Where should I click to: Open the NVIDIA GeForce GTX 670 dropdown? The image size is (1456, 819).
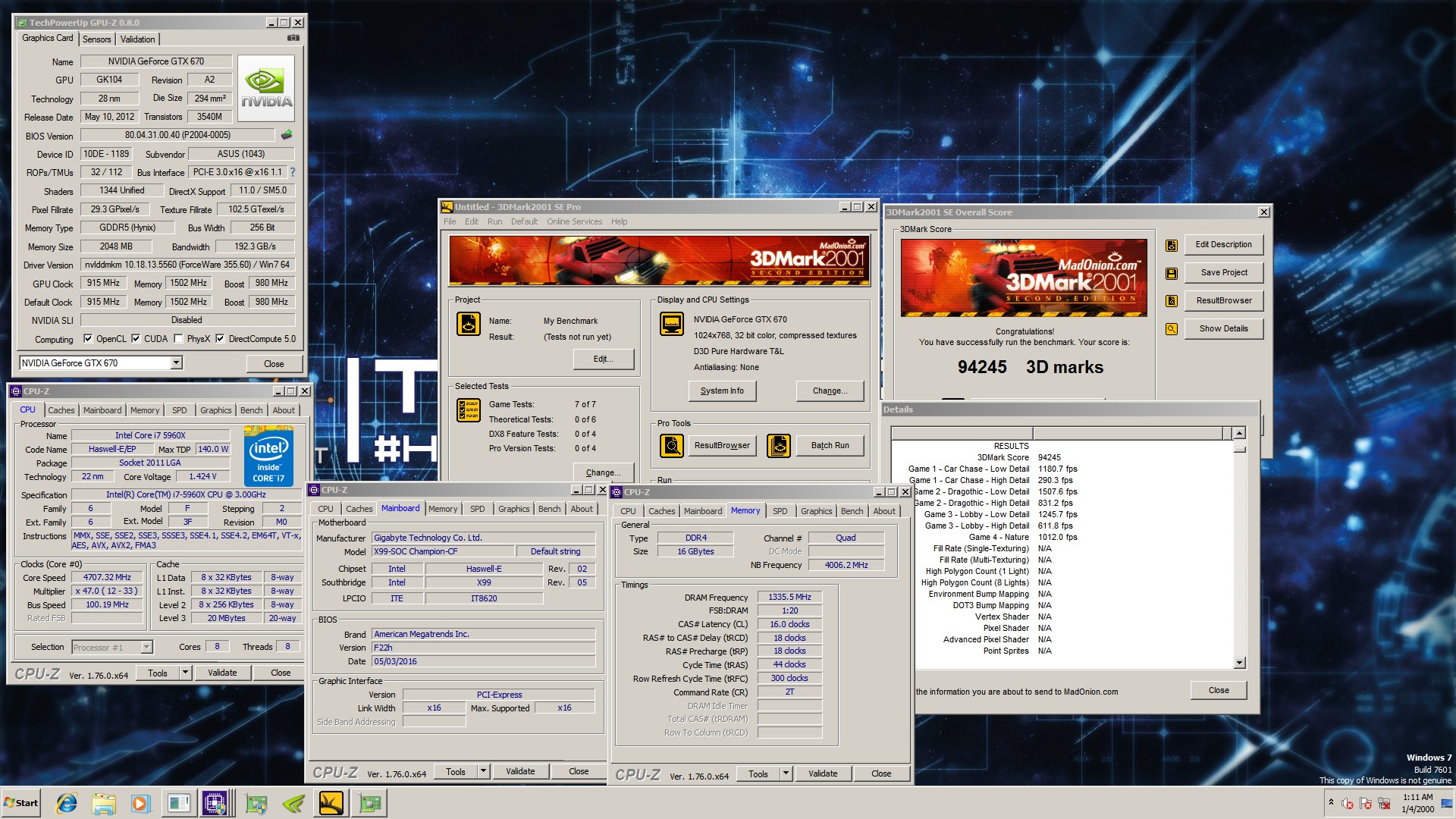[x=176, y=363]
